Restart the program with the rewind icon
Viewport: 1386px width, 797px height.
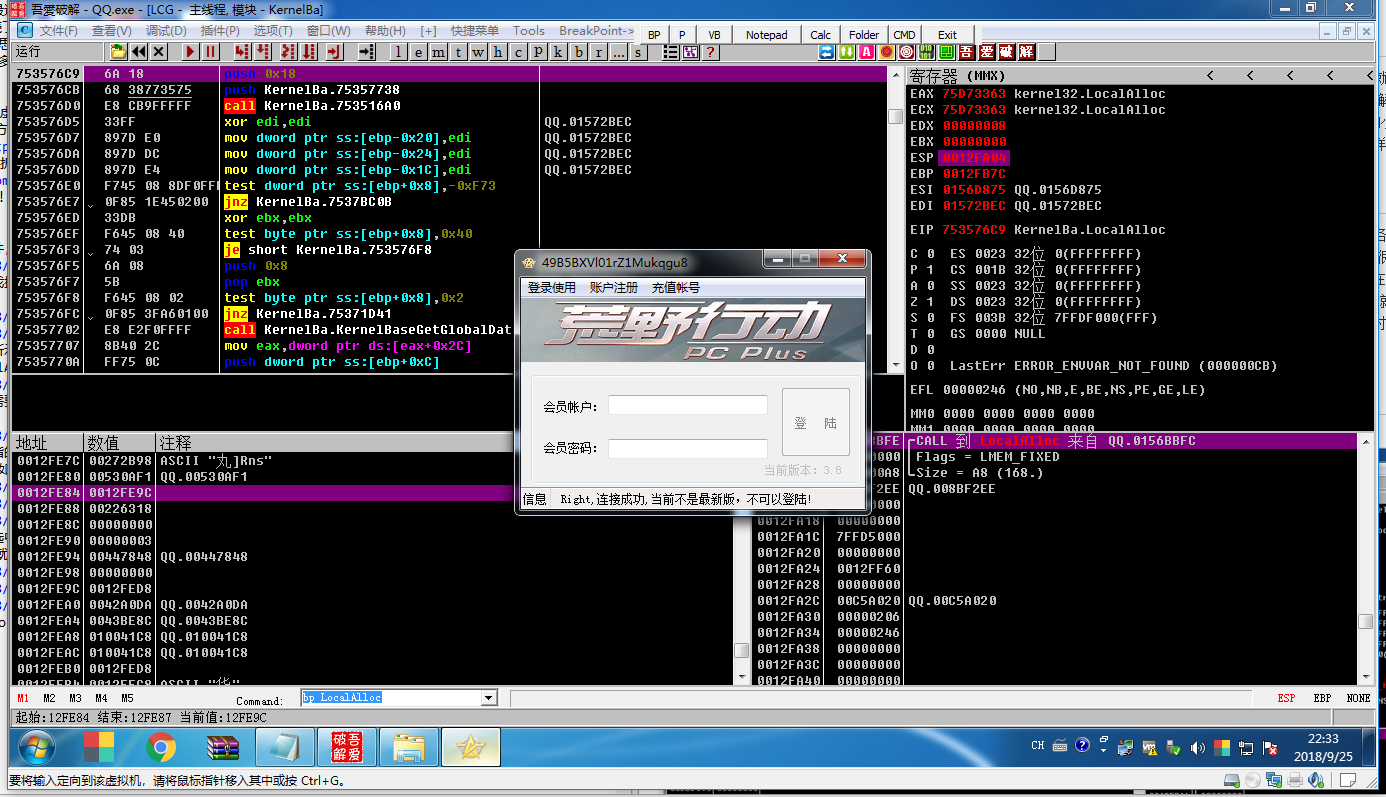(x=139, y=51)
